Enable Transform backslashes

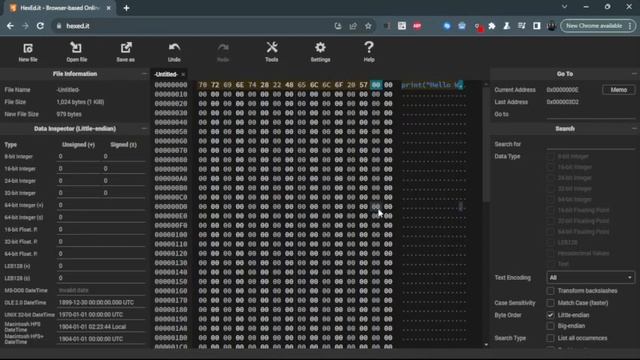551,291
